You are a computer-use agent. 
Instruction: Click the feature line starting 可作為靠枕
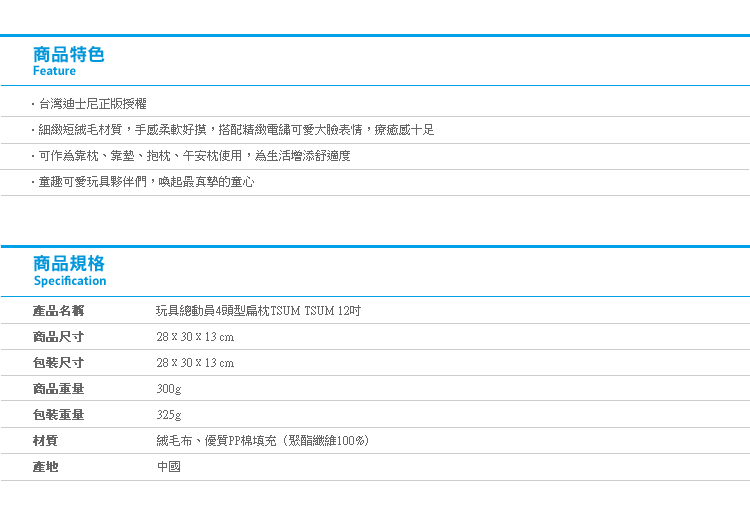[194, 156]
